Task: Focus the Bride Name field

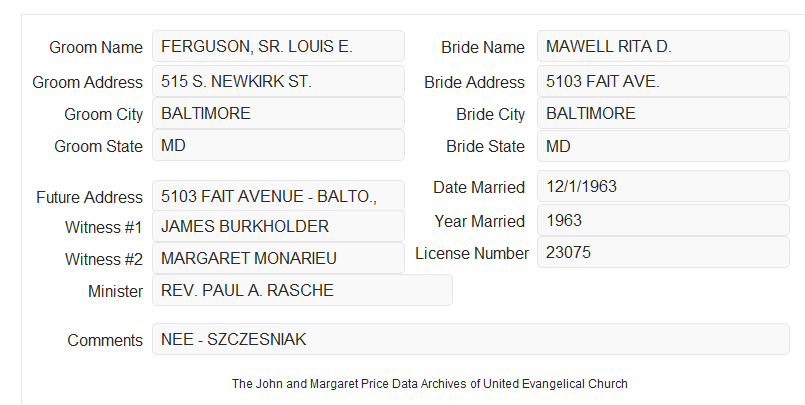Action: pos(663,46)
